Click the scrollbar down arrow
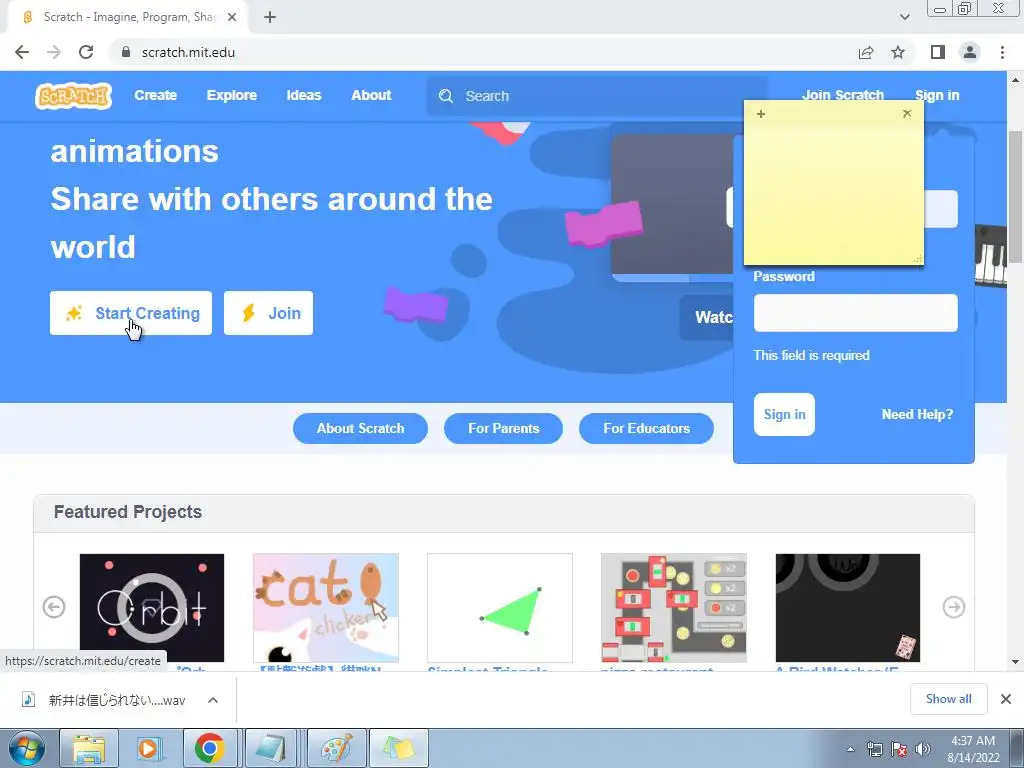 pyautogui.click(x=1015, y=662)
